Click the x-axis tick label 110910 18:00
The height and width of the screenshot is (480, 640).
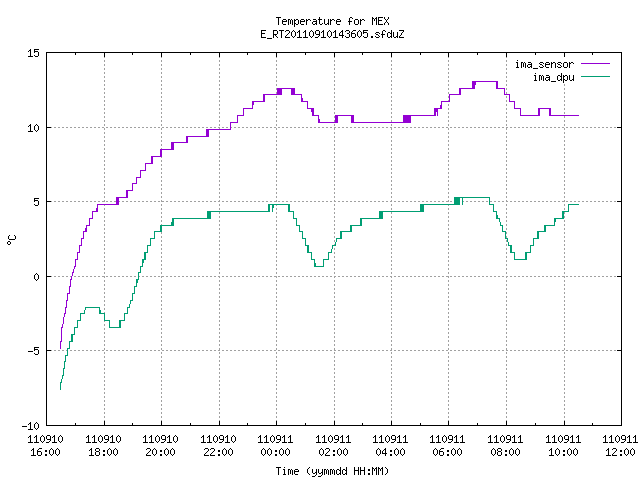click(103, 446)
